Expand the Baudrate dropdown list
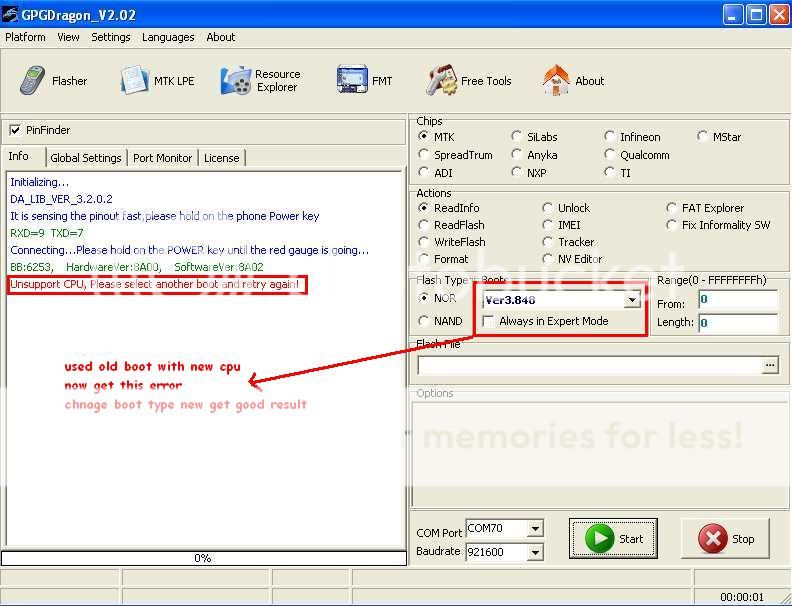Viewport: 792px width, 606px height. click(x=535, y=552)
